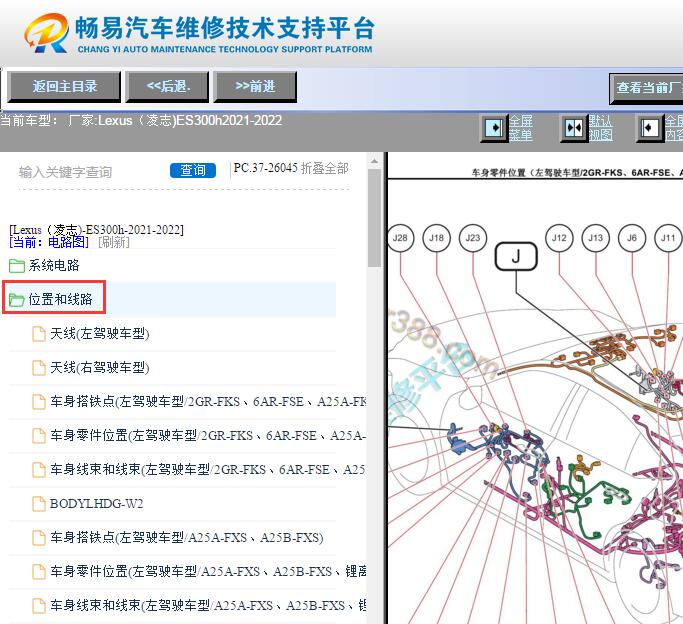The image size is (683, 624).
Task: Click 查看当前厂家 button at right
Action: 646,88
